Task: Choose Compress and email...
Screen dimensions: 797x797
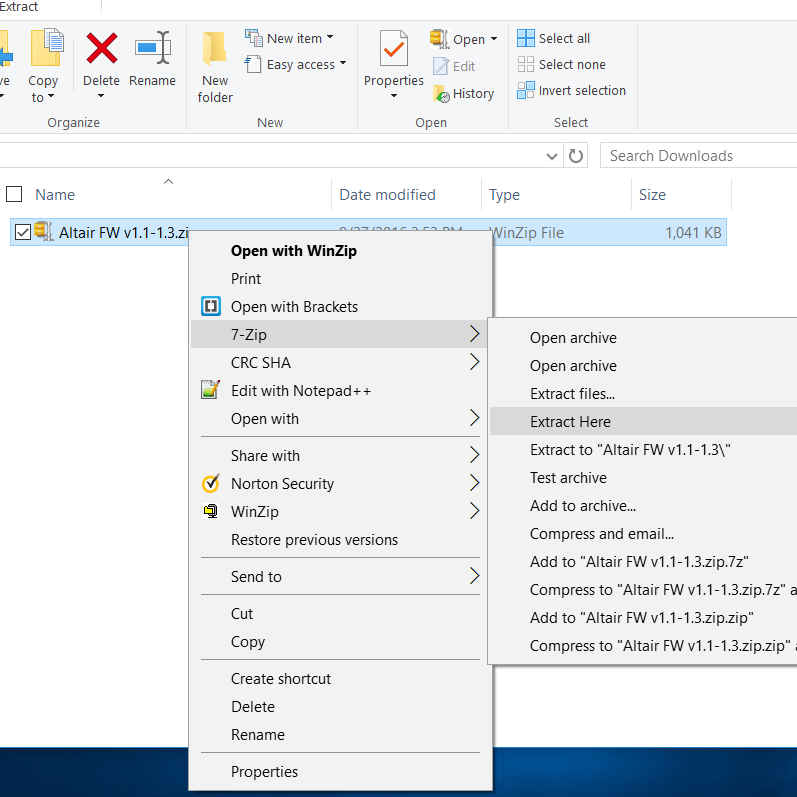Action: pyautogui.click(x=643, y=533)
